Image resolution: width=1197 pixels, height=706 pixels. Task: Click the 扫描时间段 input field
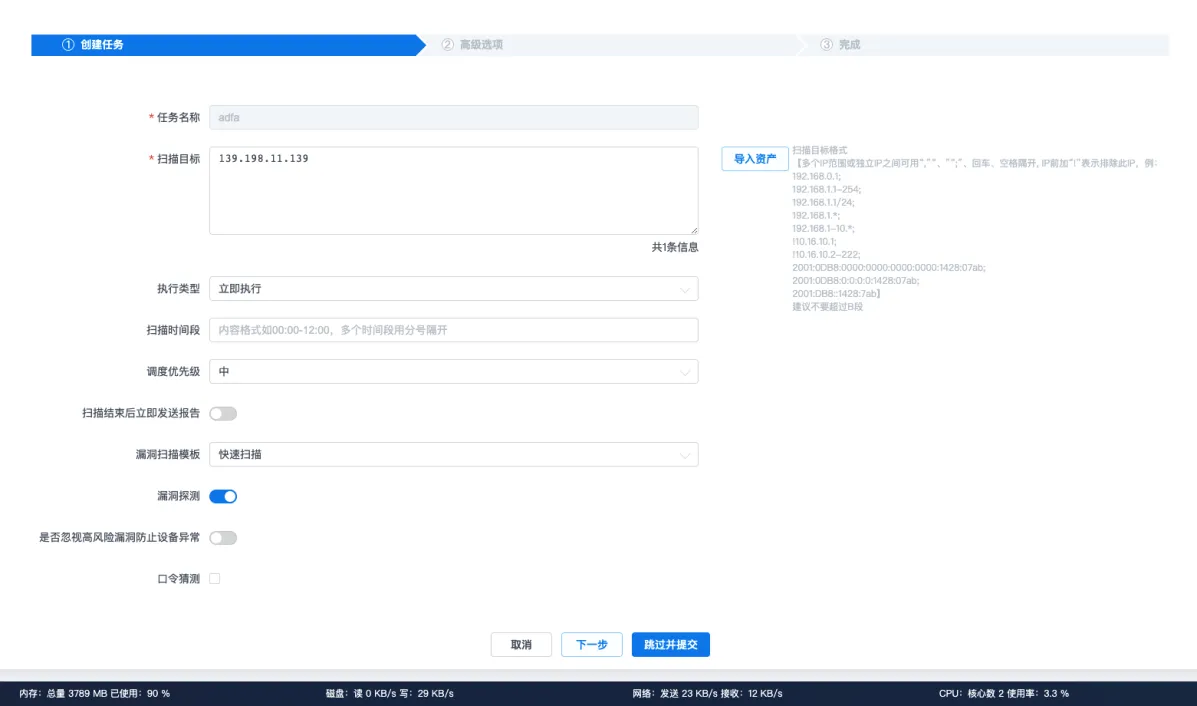tap(453, 330)
